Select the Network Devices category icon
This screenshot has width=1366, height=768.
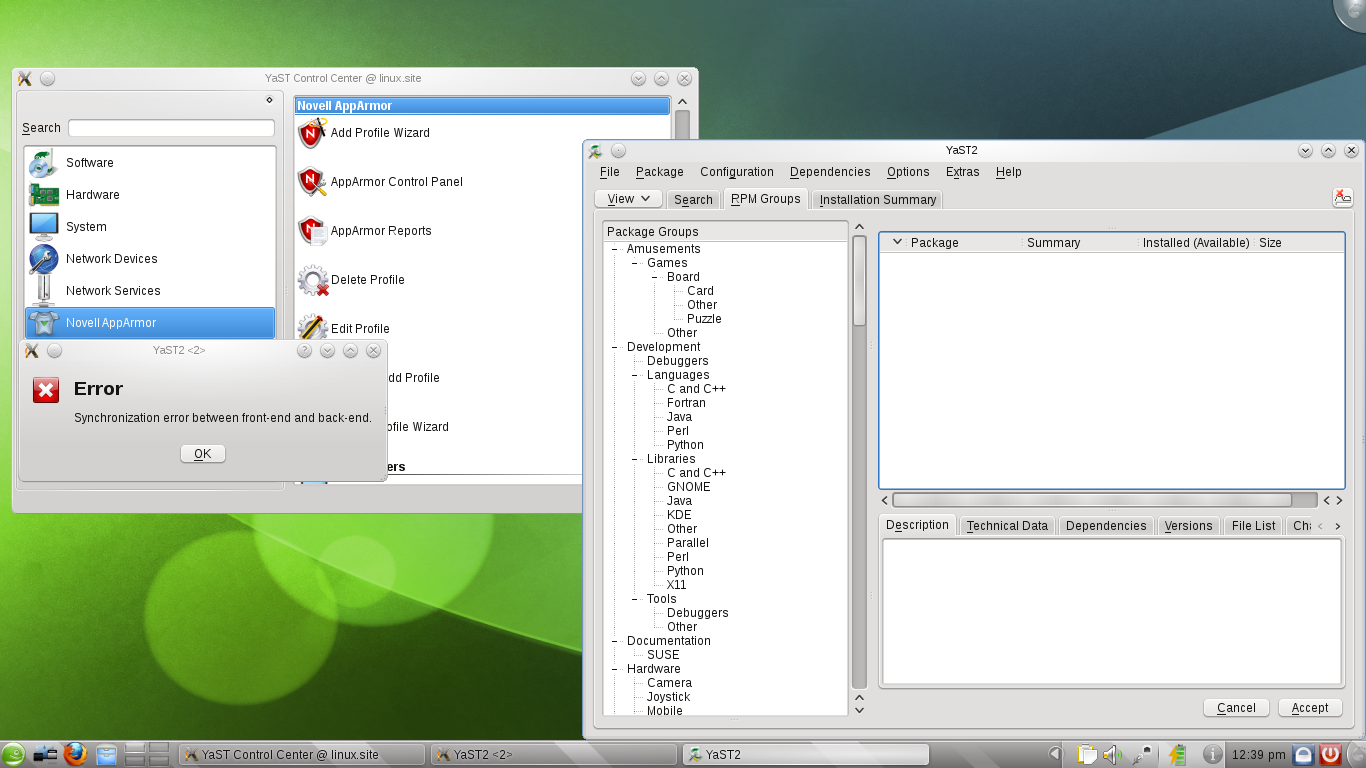[44, 259]
